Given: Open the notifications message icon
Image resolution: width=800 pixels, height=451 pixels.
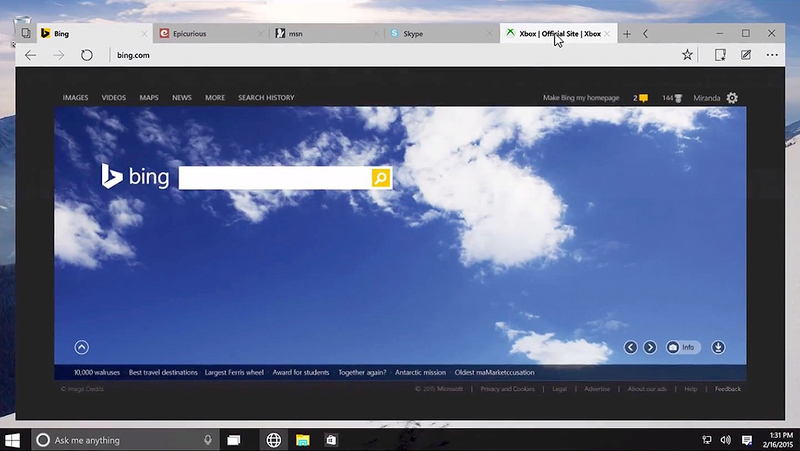Looking at the screenshot, I should [641, 98].
